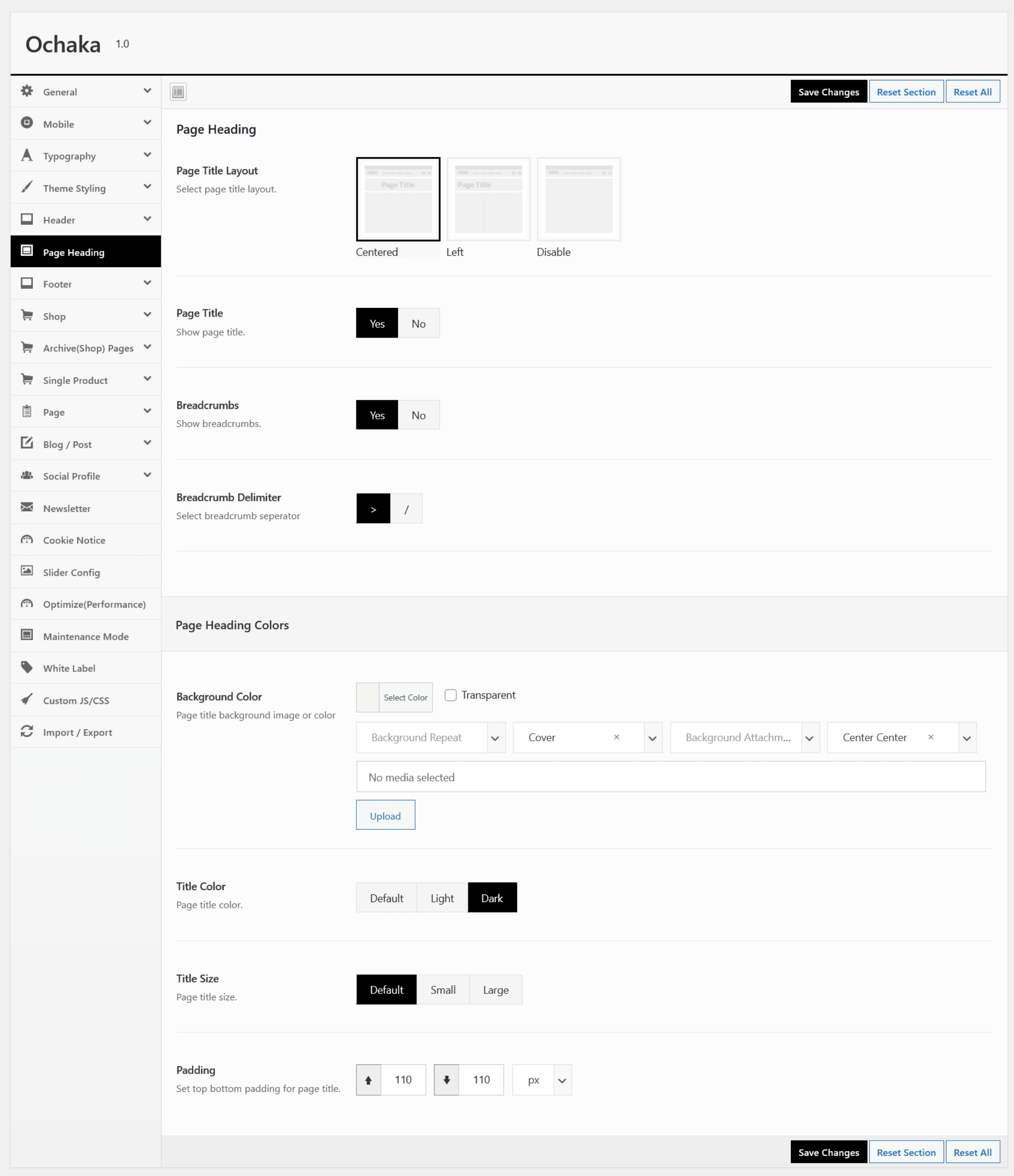The image size is (1014, 1176).
Task: Set Breadcrumbs to No
Action: pyautogui.click(x=419, y=416)
